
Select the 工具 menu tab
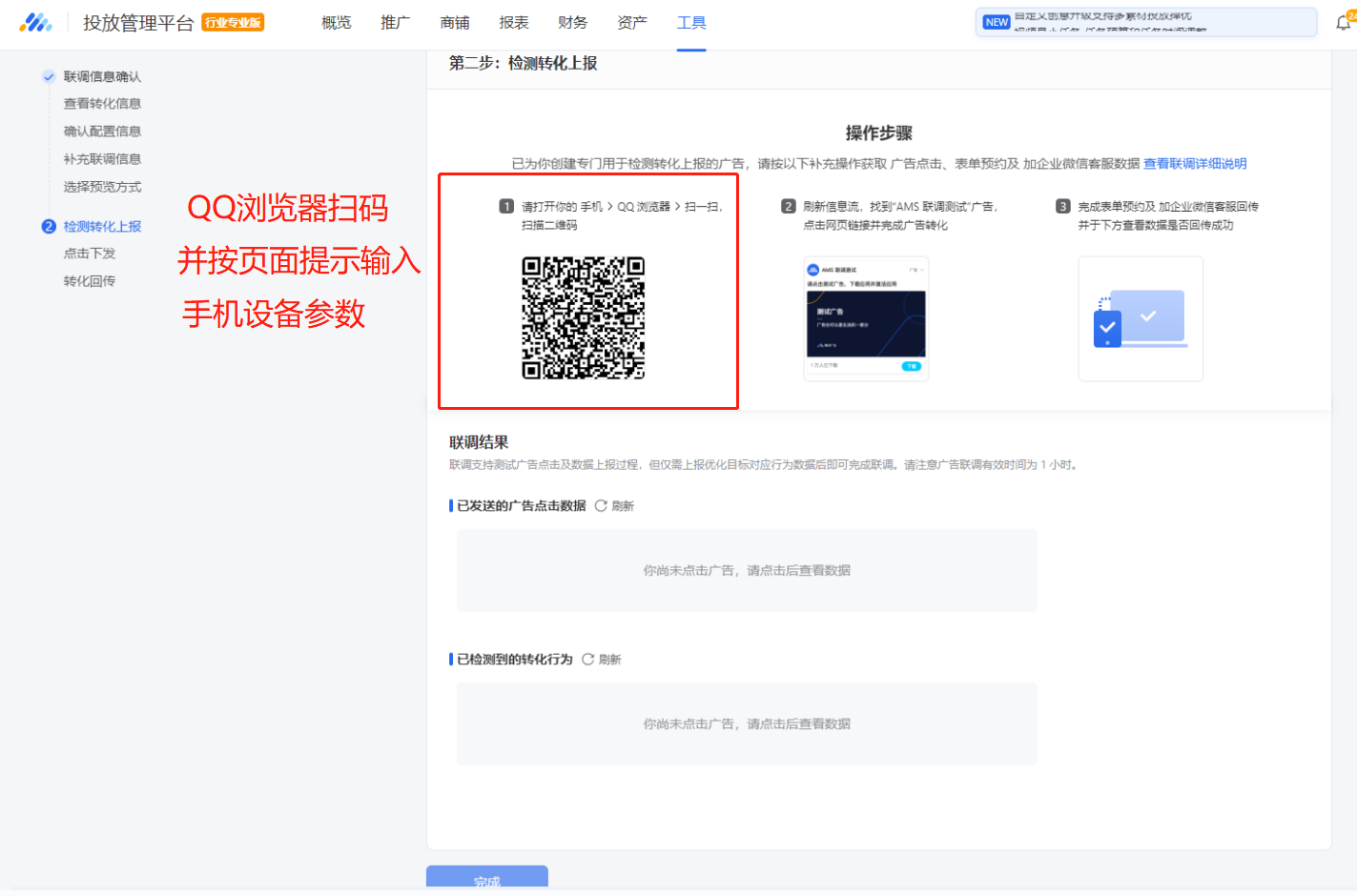tap(691, 23)
